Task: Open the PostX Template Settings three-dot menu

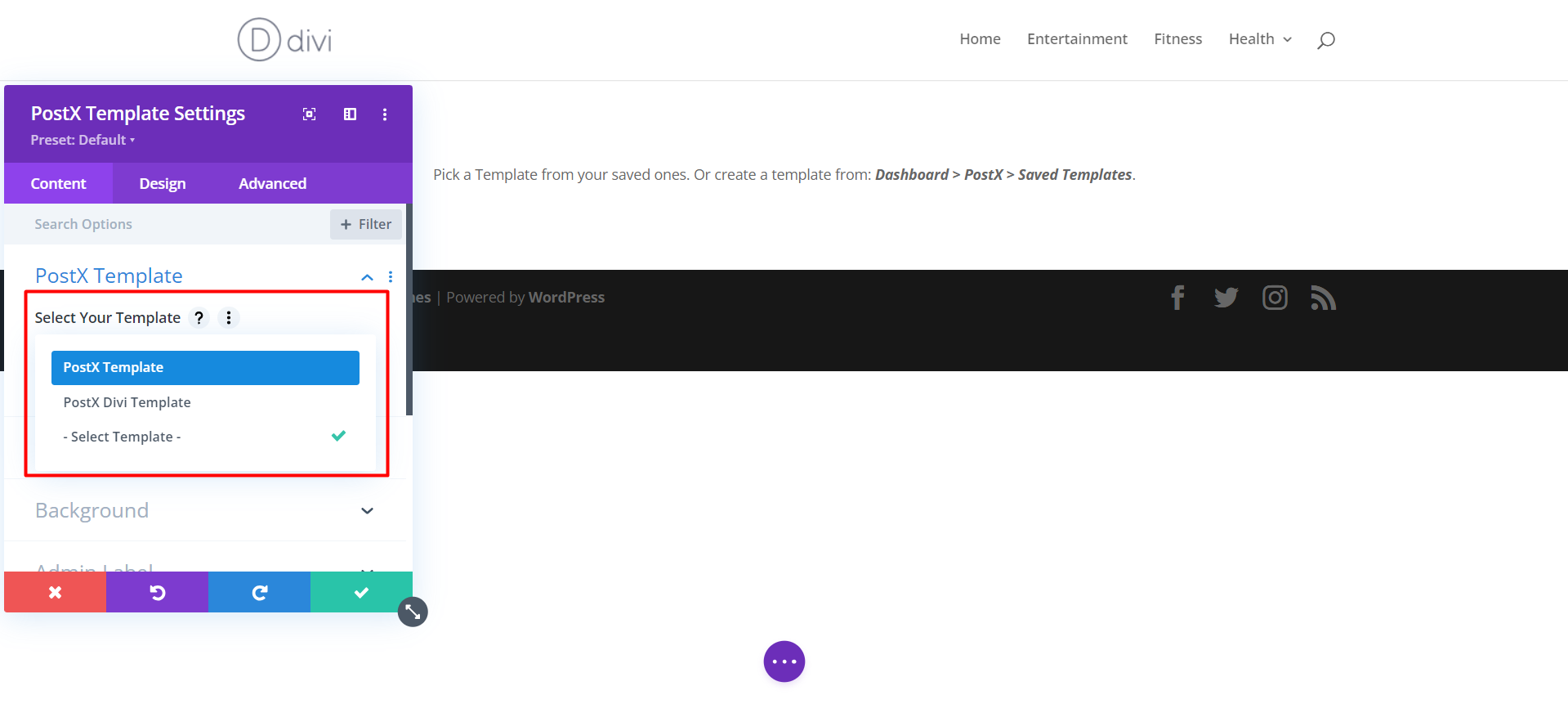Action: point(385,114)
